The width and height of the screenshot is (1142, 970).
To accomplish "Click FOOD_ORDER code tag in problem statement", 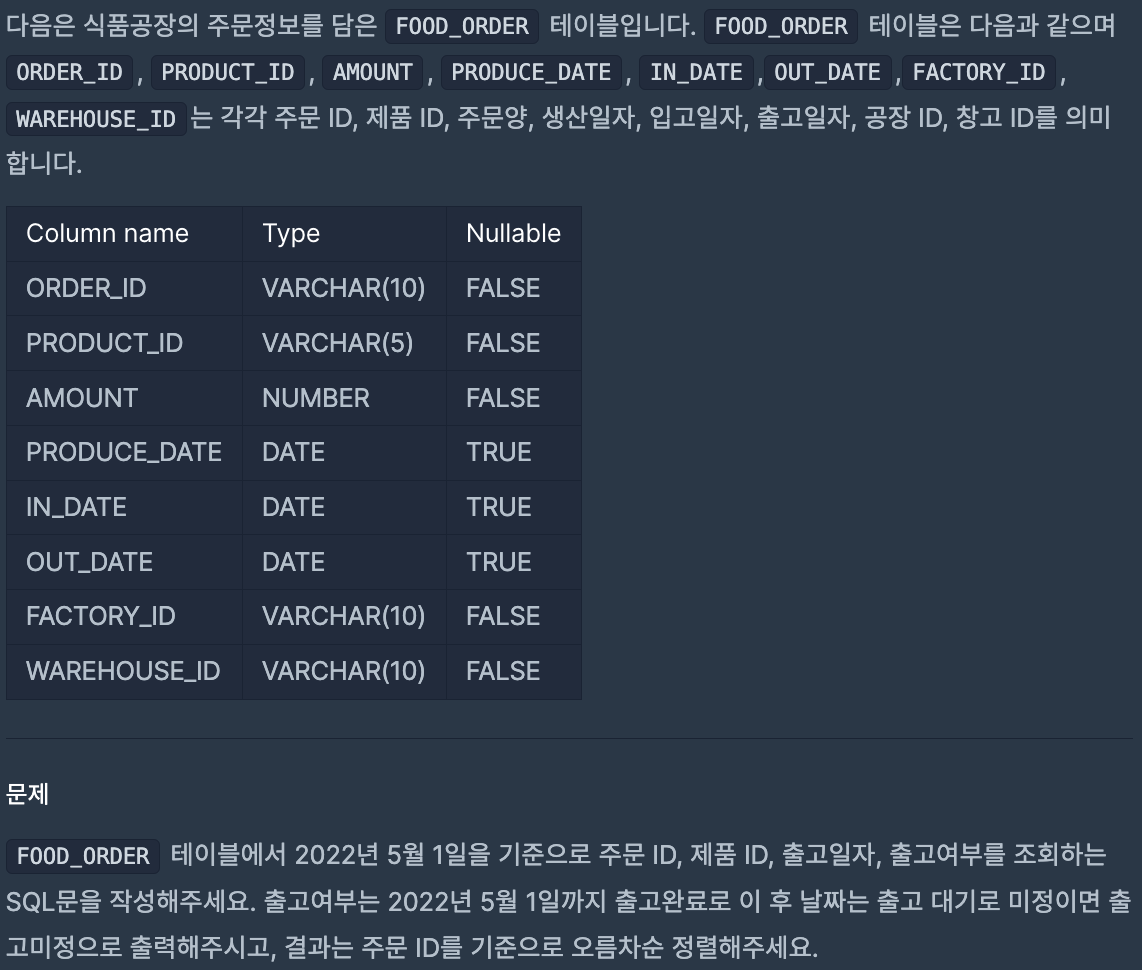I will pos(83,856).
